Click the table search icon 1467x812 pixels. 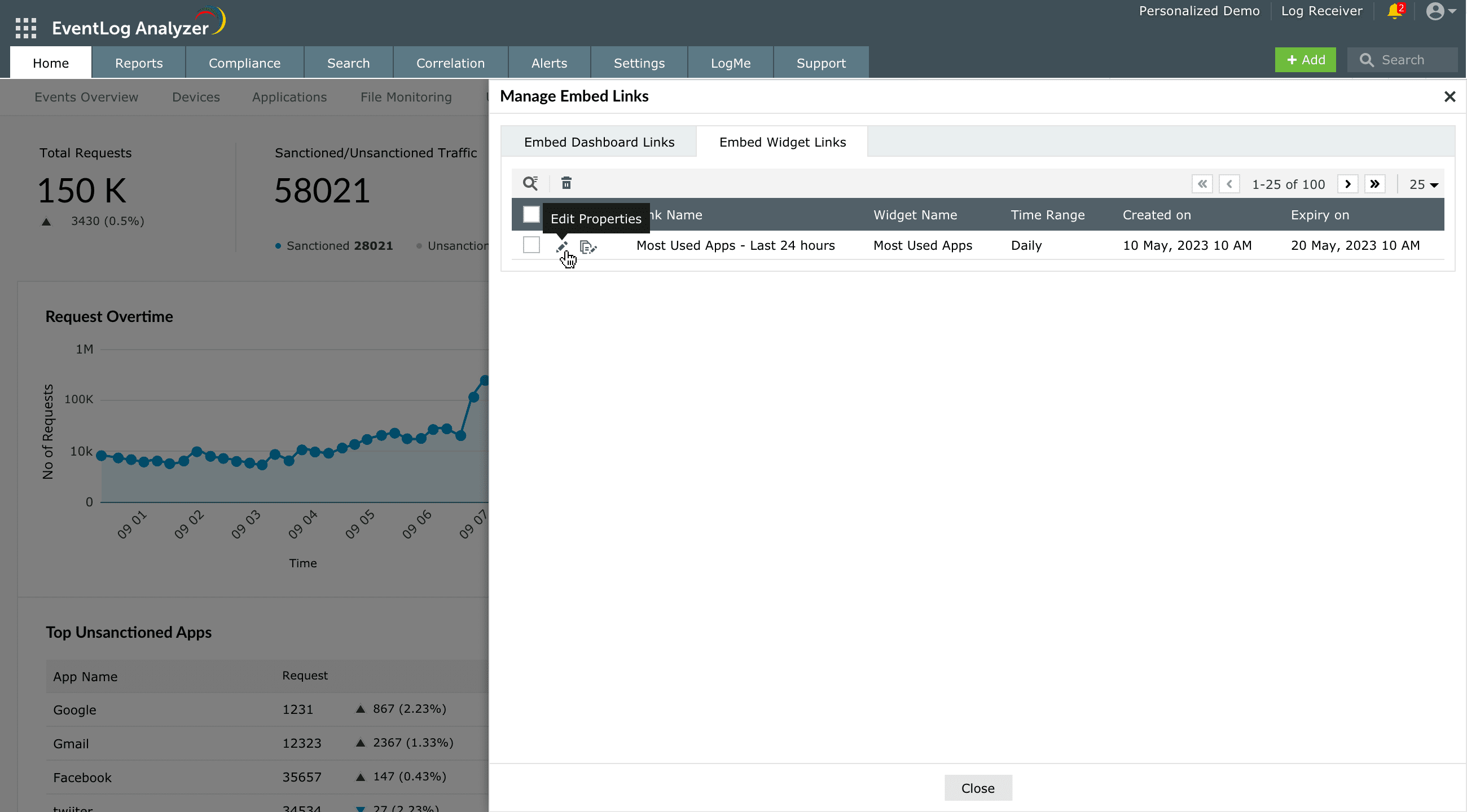coord(530,183)
